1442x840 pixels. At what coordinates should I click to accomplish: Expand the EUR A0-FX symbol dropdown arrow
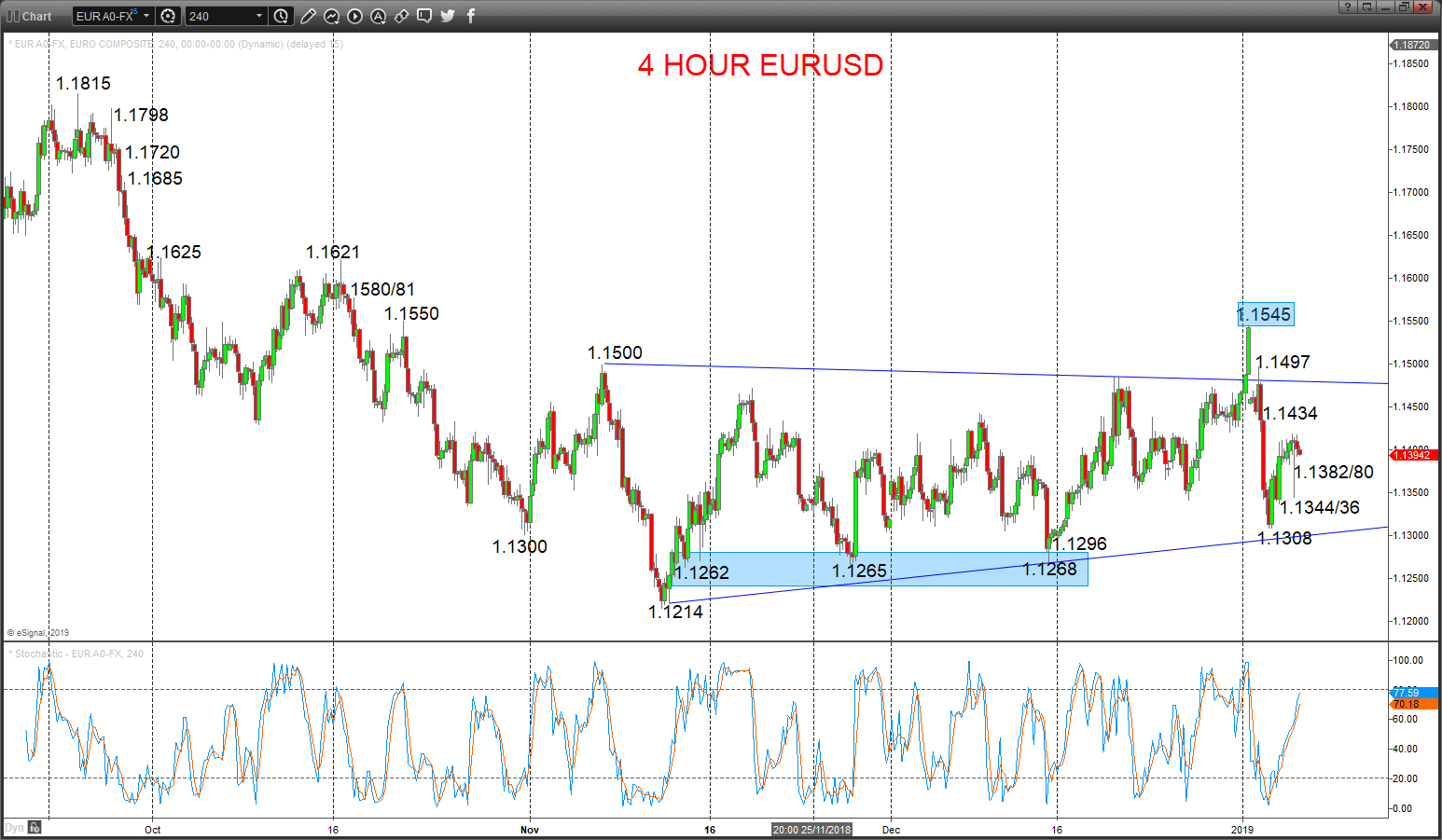click(146, 16)
